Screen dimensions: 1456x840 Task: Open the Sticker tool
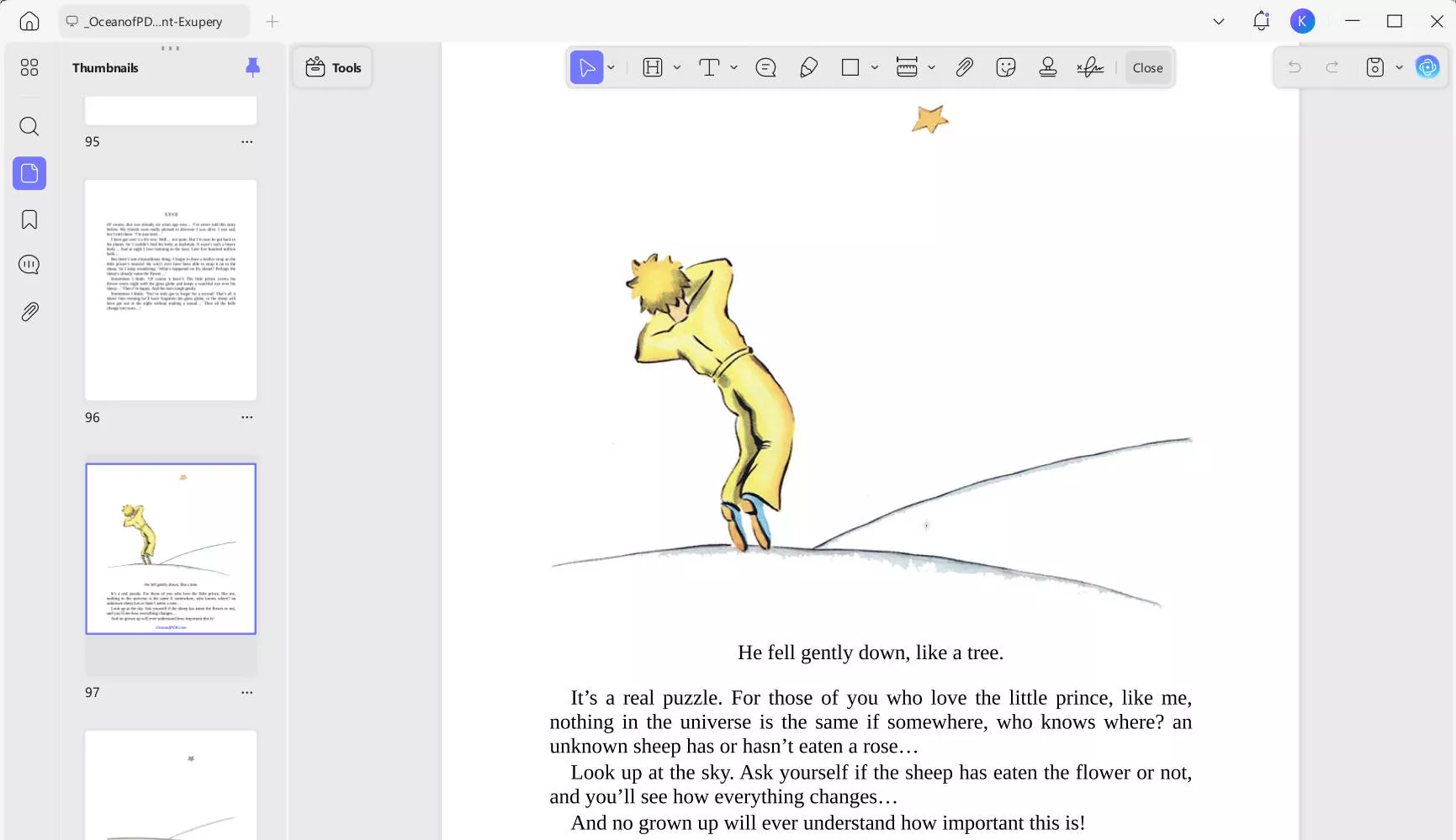pyautogui.click(x=1005, y=67)
